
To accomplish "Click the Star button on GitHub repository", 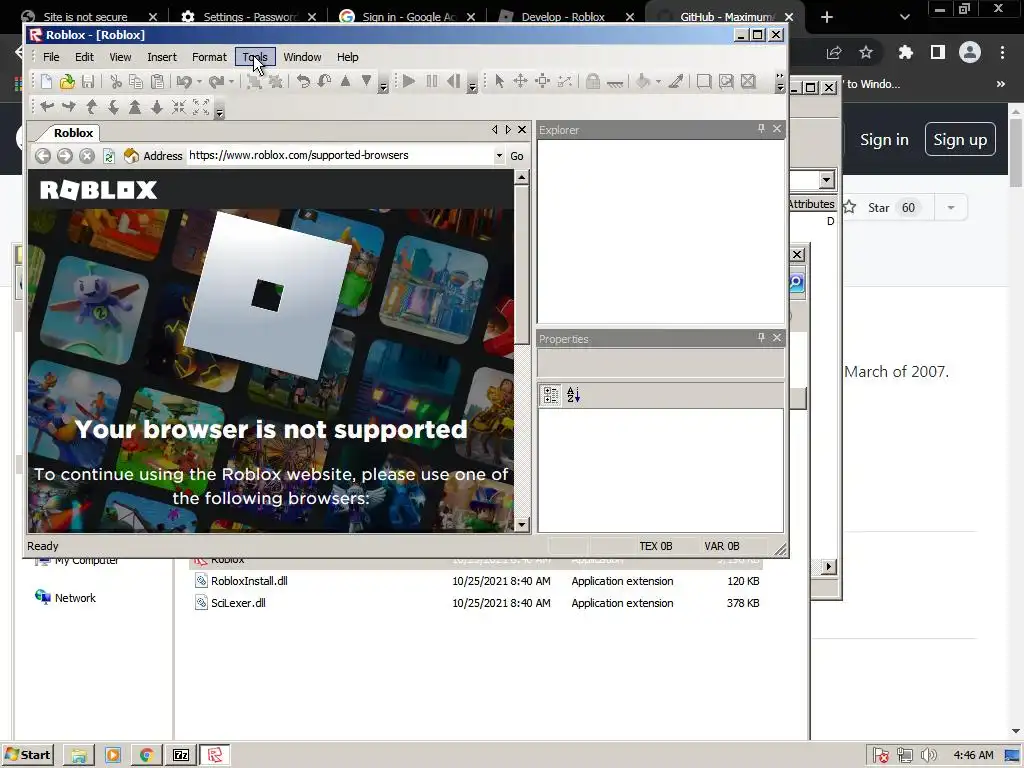I will 887,208.
